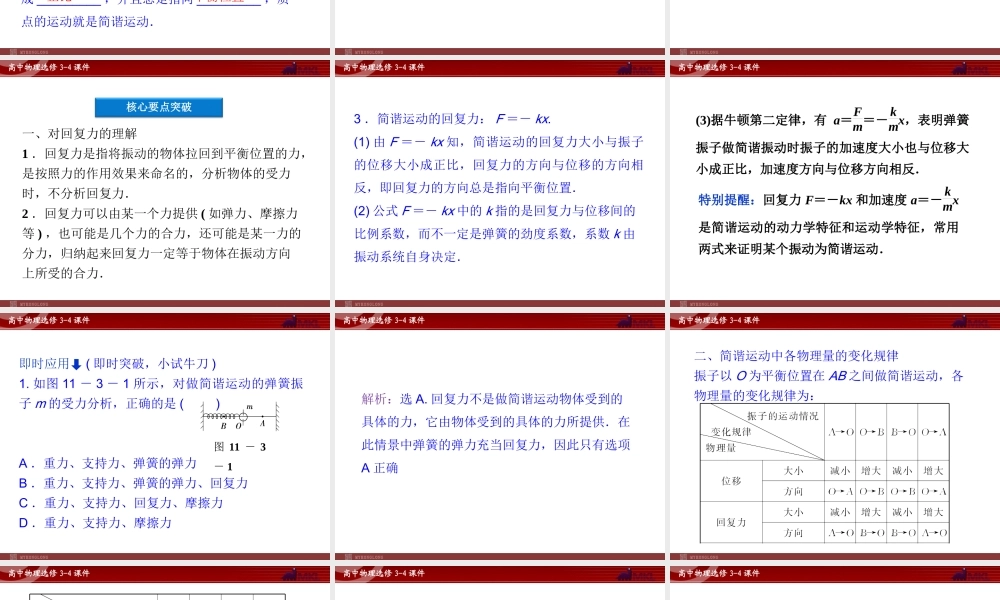Click the 核心要点突破 header banner
1000x600 pixels.
(158, 107)
